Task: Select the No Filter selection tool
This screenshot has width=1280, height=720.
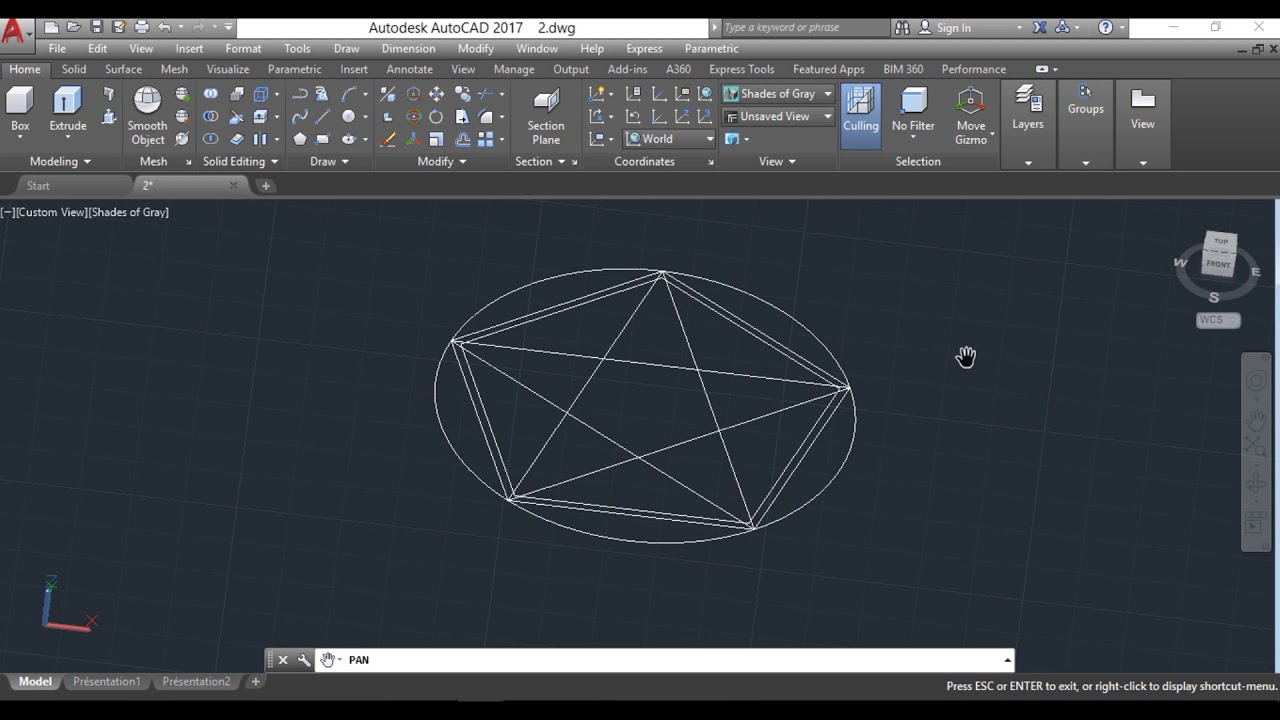Action: 913,109
